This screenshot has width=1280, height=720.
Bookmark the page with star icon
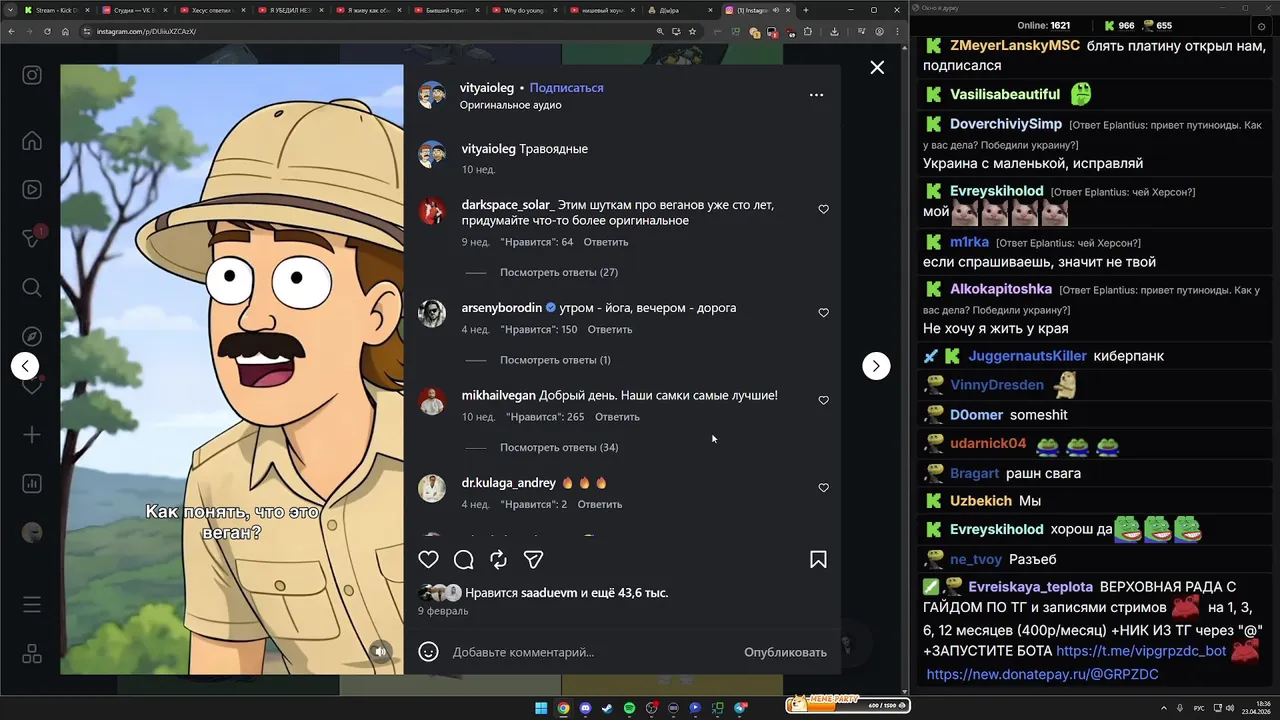(x=692, y=31)
